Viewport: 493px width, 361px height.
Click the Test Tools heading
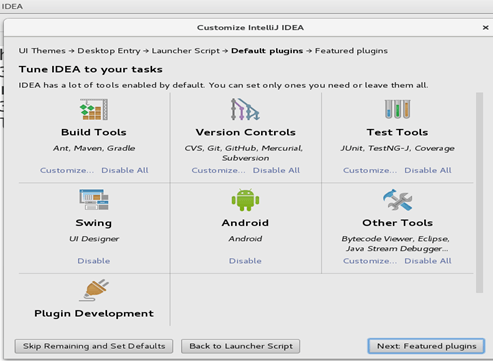(397, 132)
